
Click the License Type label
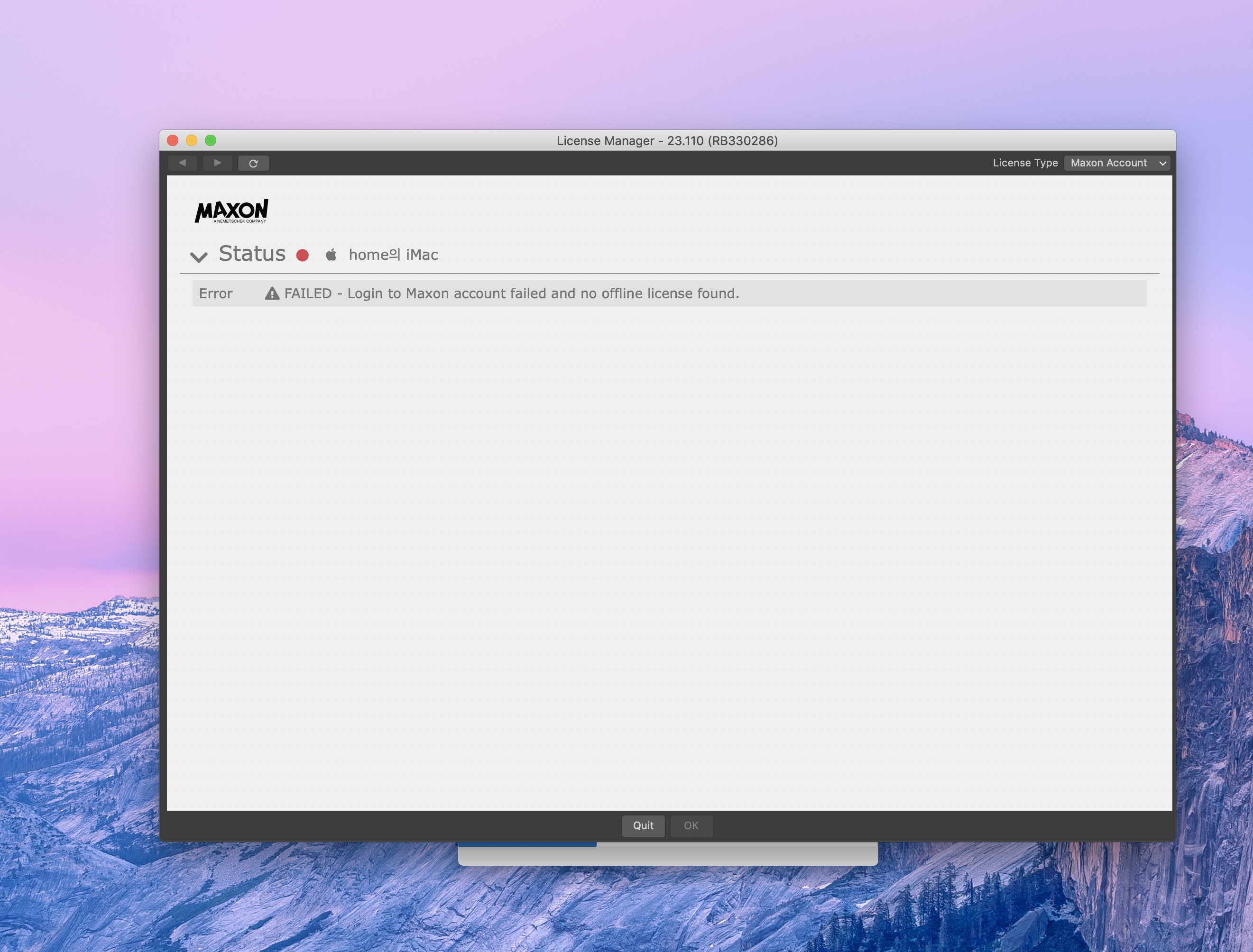coord(1025,163)
